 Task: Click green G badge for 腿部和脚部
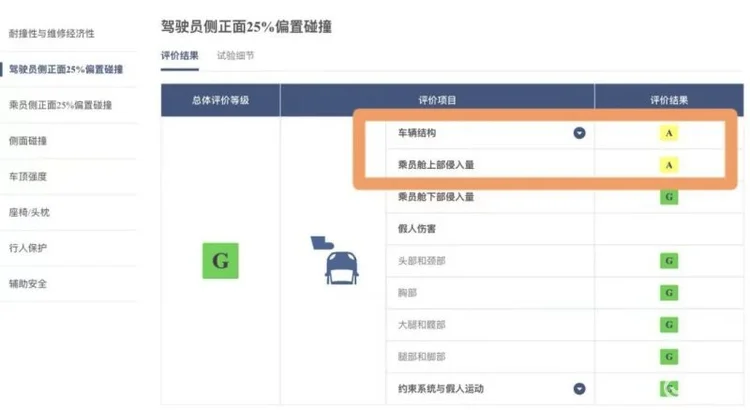pyautogui.click(x=669, y=356)
